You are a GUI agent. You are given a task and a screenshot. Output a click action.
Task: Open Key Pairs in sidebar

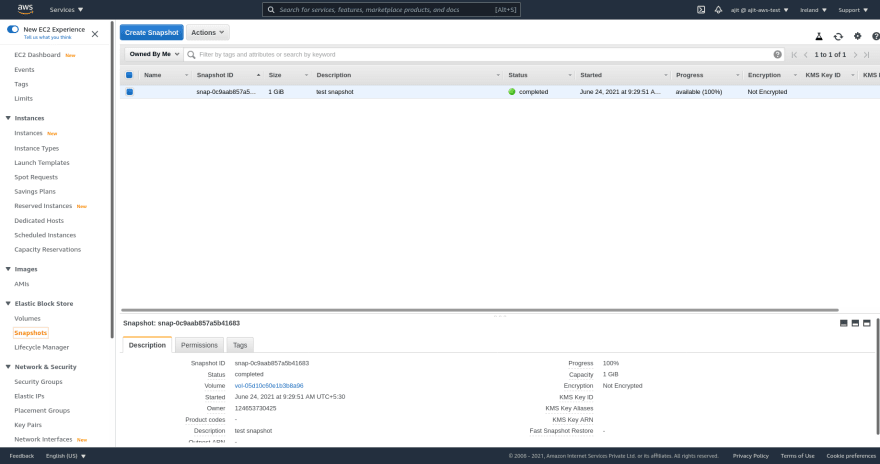[28, 425]
